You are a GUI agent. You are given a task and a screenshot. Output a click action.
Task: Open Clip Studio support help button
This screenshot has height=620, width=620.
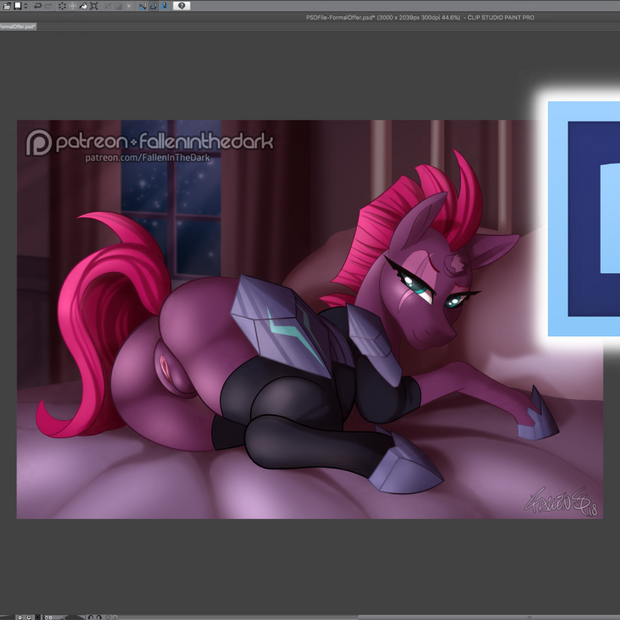pos(181,6)
